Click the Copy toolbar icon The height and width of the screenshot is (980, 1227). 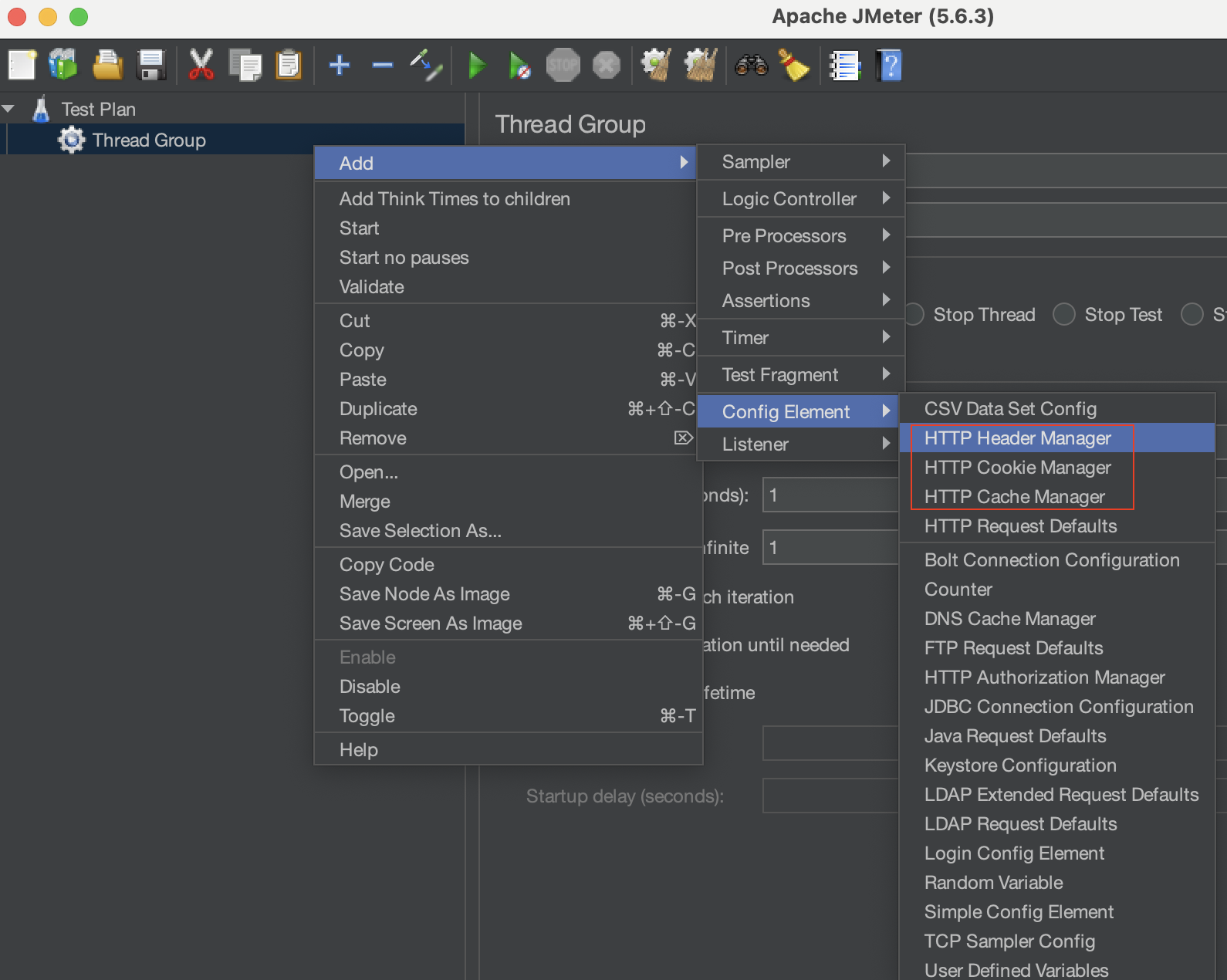click(x=245, y=65)
